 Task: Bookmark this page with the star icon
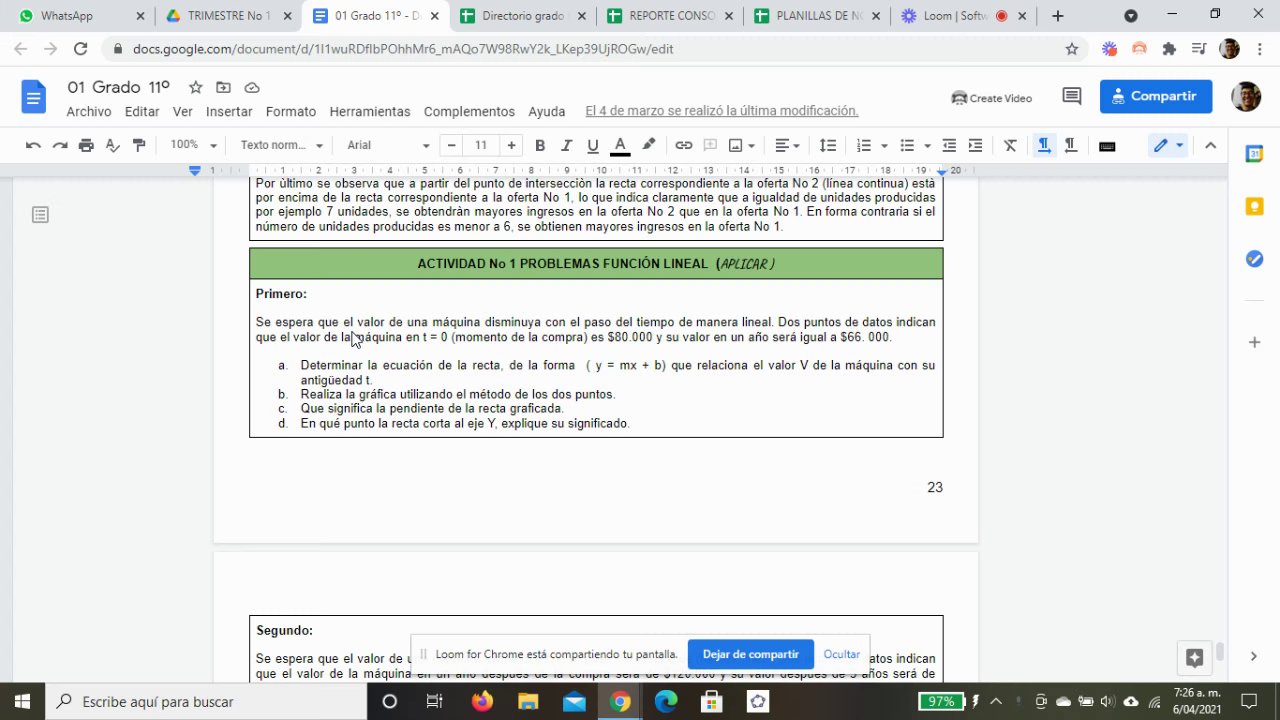coord(1072,49)
